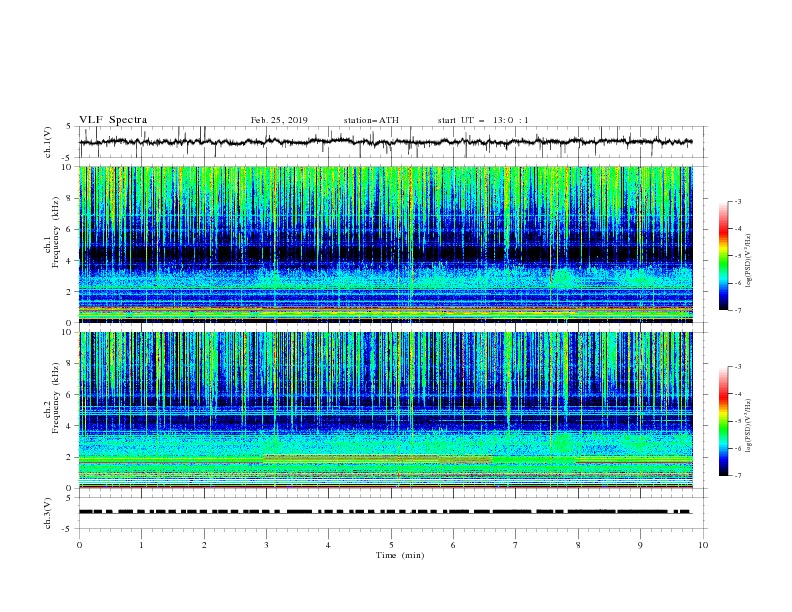Screen dimensions: 792x612
Task: Click the time axis tick label "3"
Action: (266, 545)
